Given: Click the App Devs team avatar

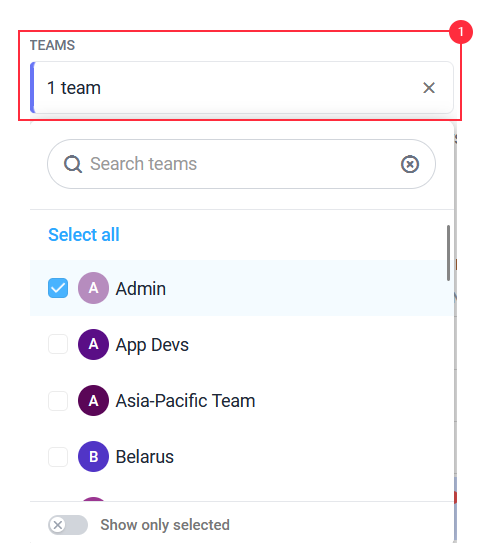Looking at the screenshot, I should pos(93,344).
